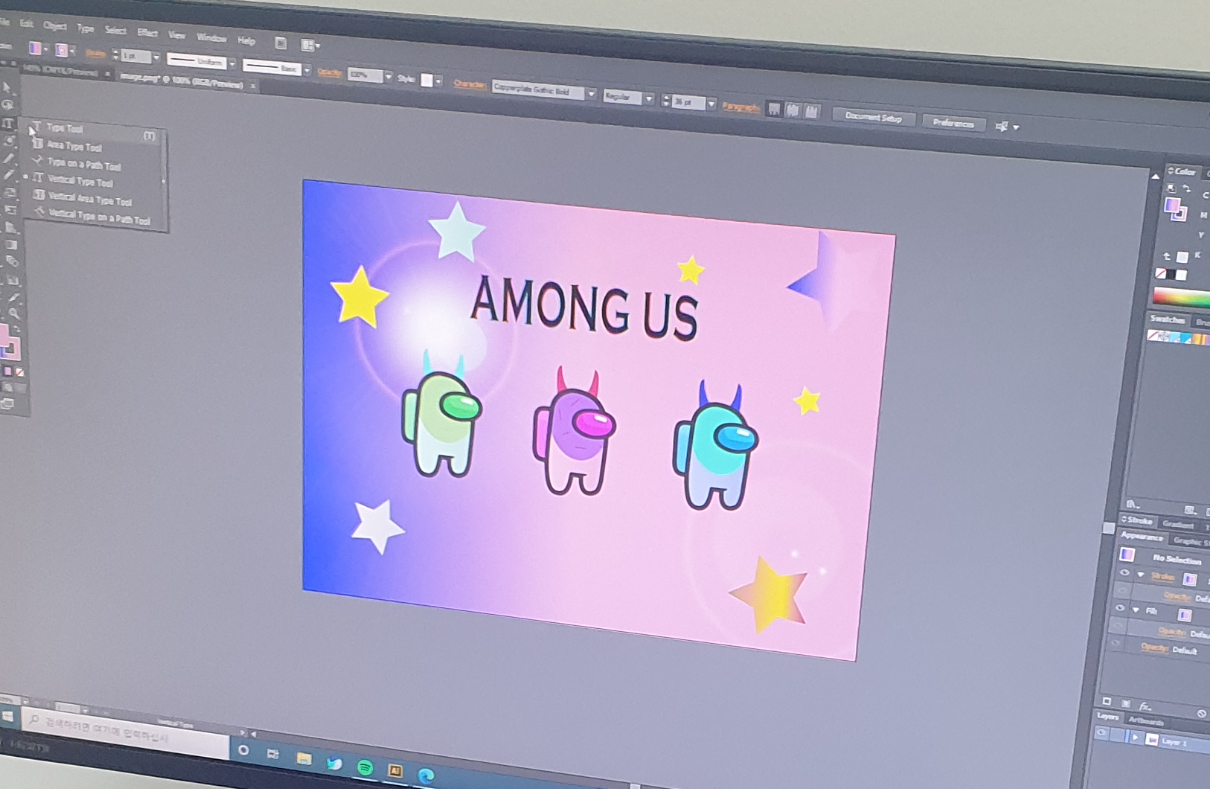This screenshot has height=789, width=1210.
Task: Open the Window menu
Action: pyautogui.click(x=211, y=38)
